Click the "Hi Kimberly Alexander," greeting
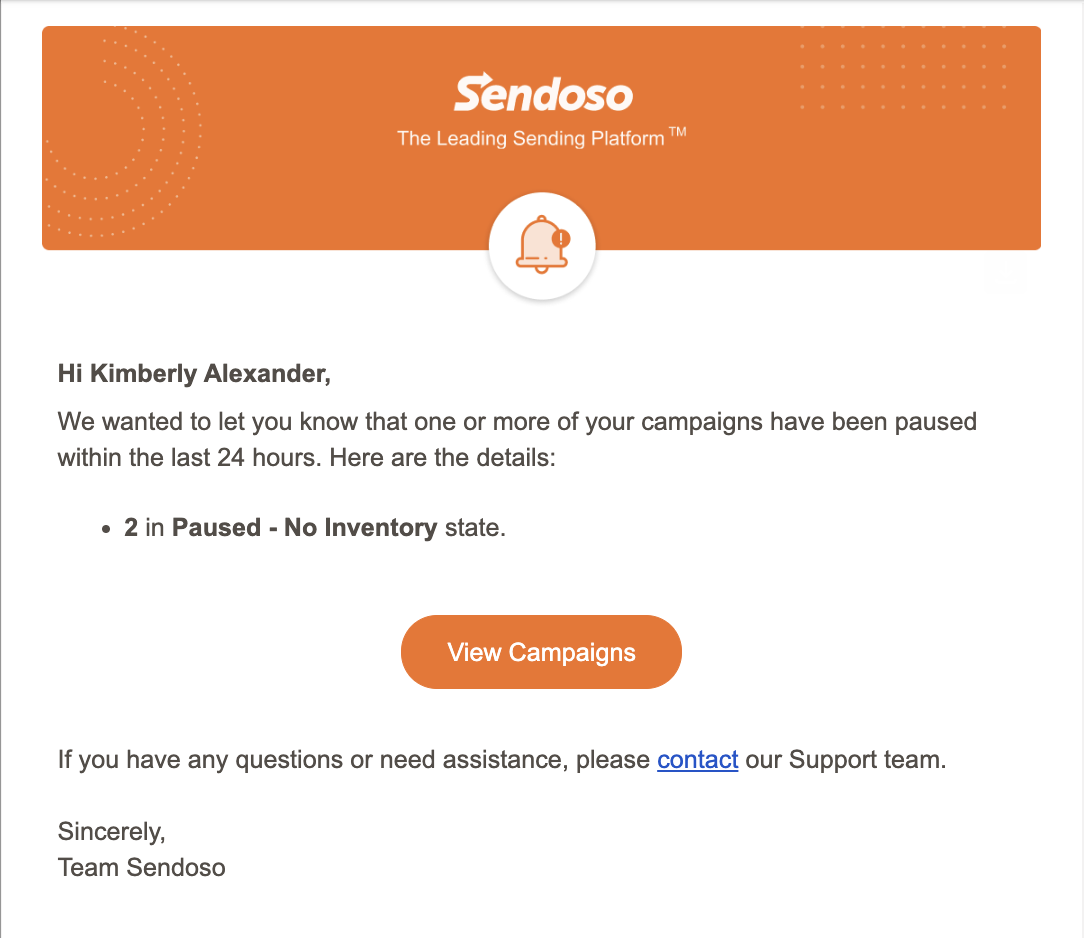Screen dimensions: 1084x938 (194, 373)
